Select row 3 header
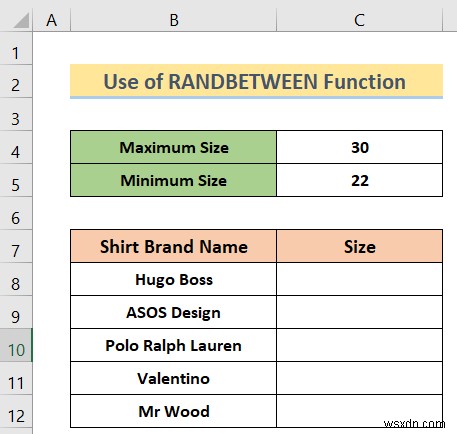The width and height of the screenshot is (457, 434). pos(16,114)
